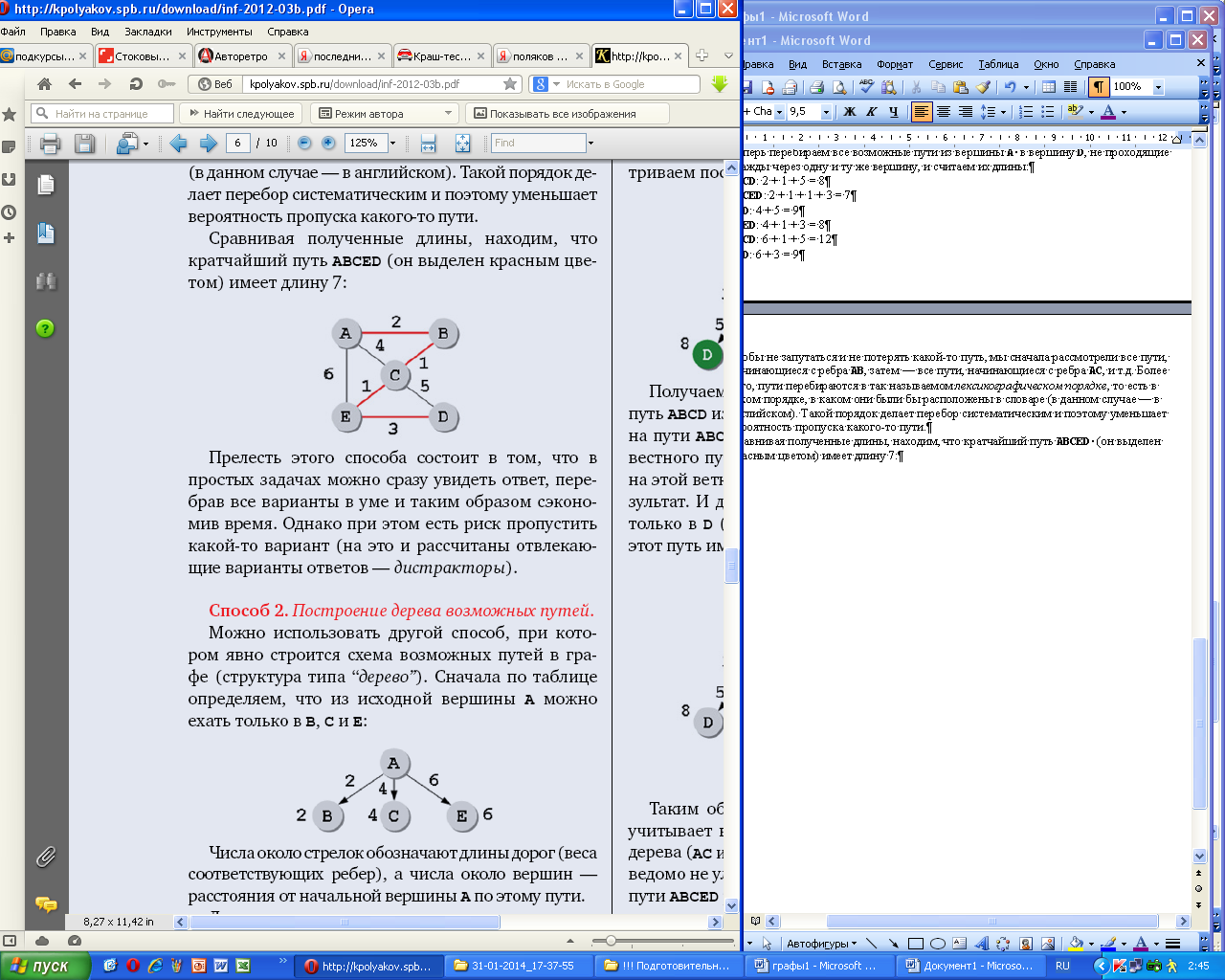The height and width of the screenshot is (980, 1225).
Task: Click PDF page number field
Action: click(238, 144)
